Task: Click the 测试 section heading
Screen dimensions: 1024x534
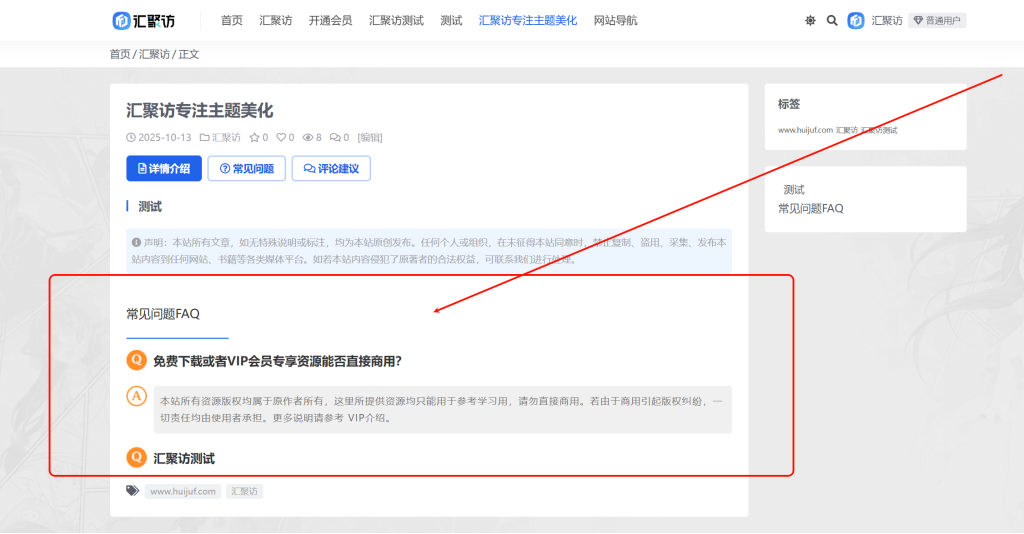Action: coord(150,206)
